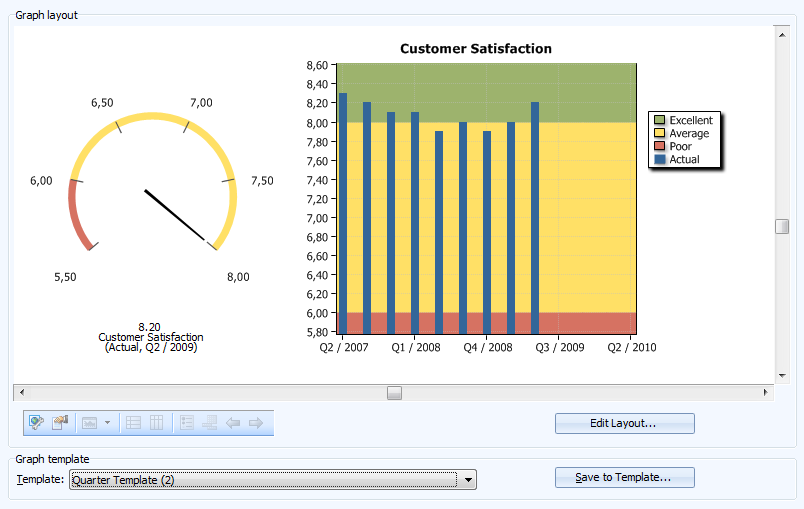Click the vertical columns layout icon
Screen dimensions: 804x509
(x=157, y=423)
